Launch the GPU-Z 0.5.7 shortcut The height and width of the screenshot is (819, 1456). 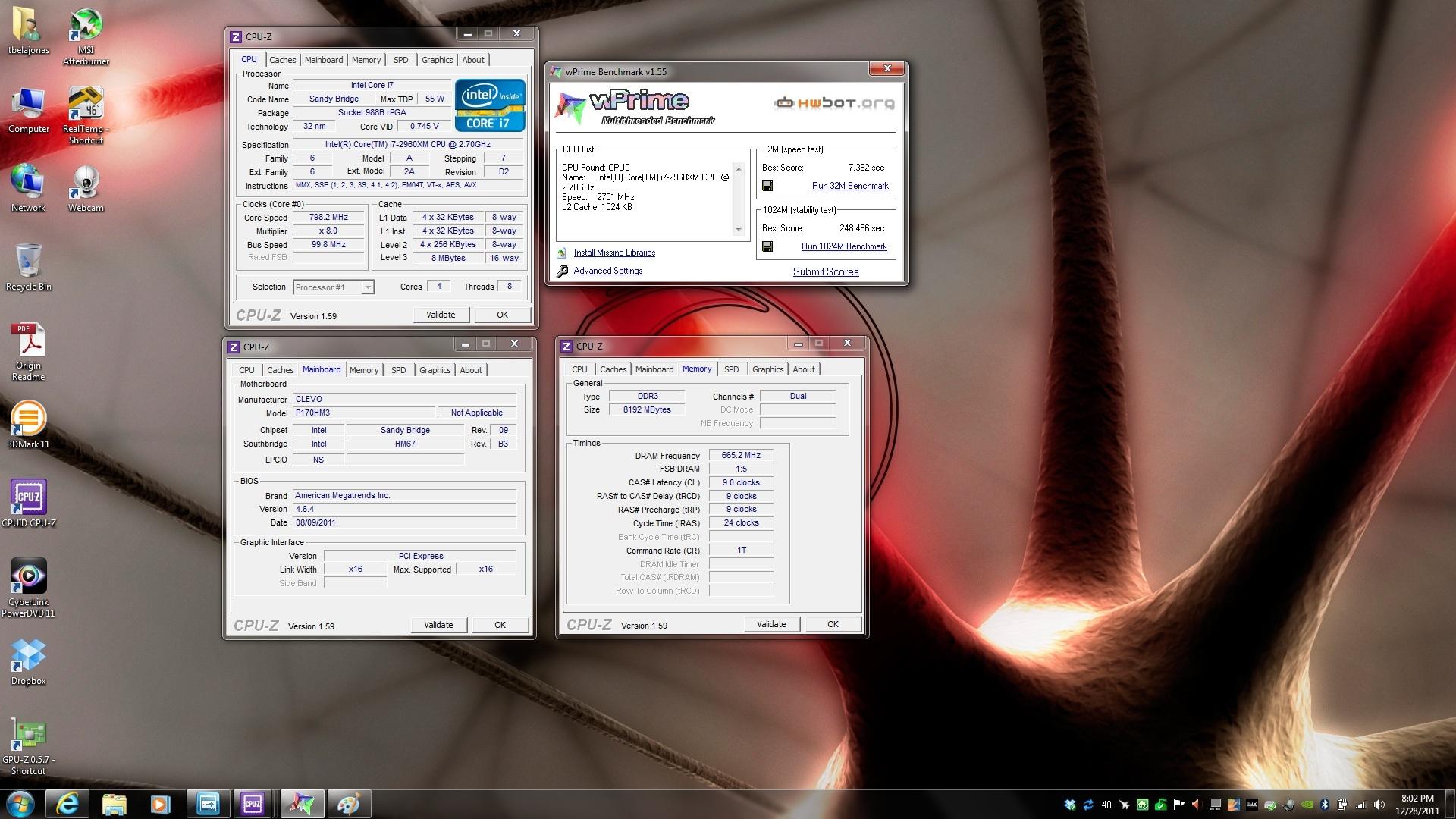(x=29, y=747)
